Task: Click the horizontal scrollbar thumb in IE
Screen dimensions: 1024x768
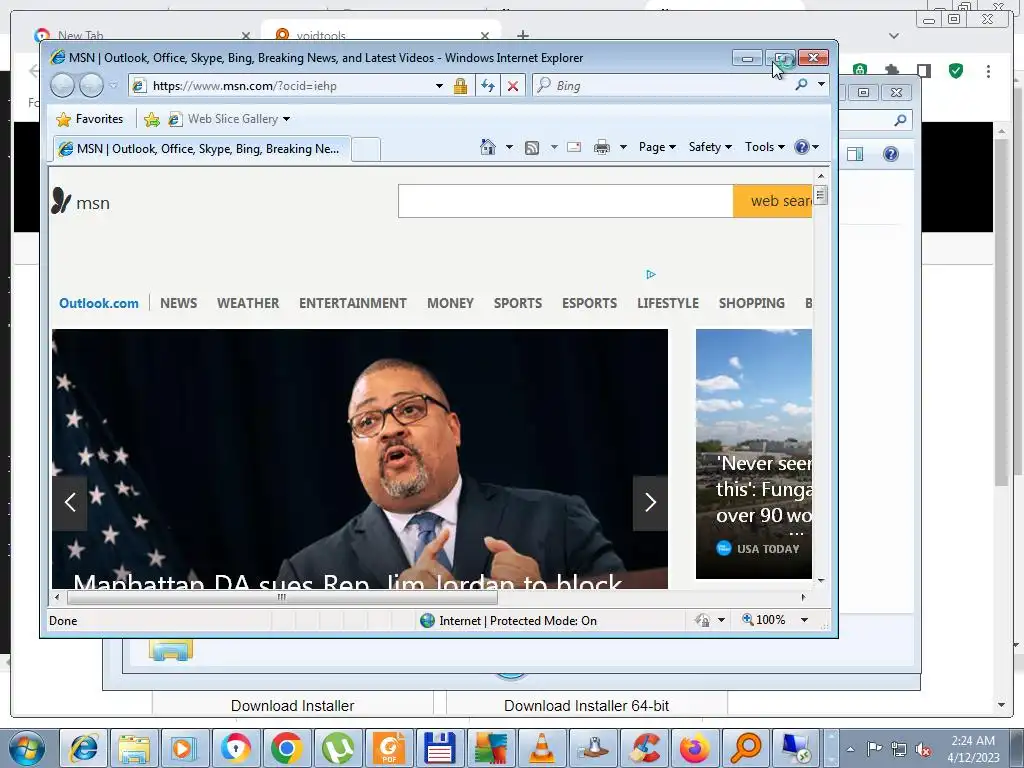Action: [281, 597]
